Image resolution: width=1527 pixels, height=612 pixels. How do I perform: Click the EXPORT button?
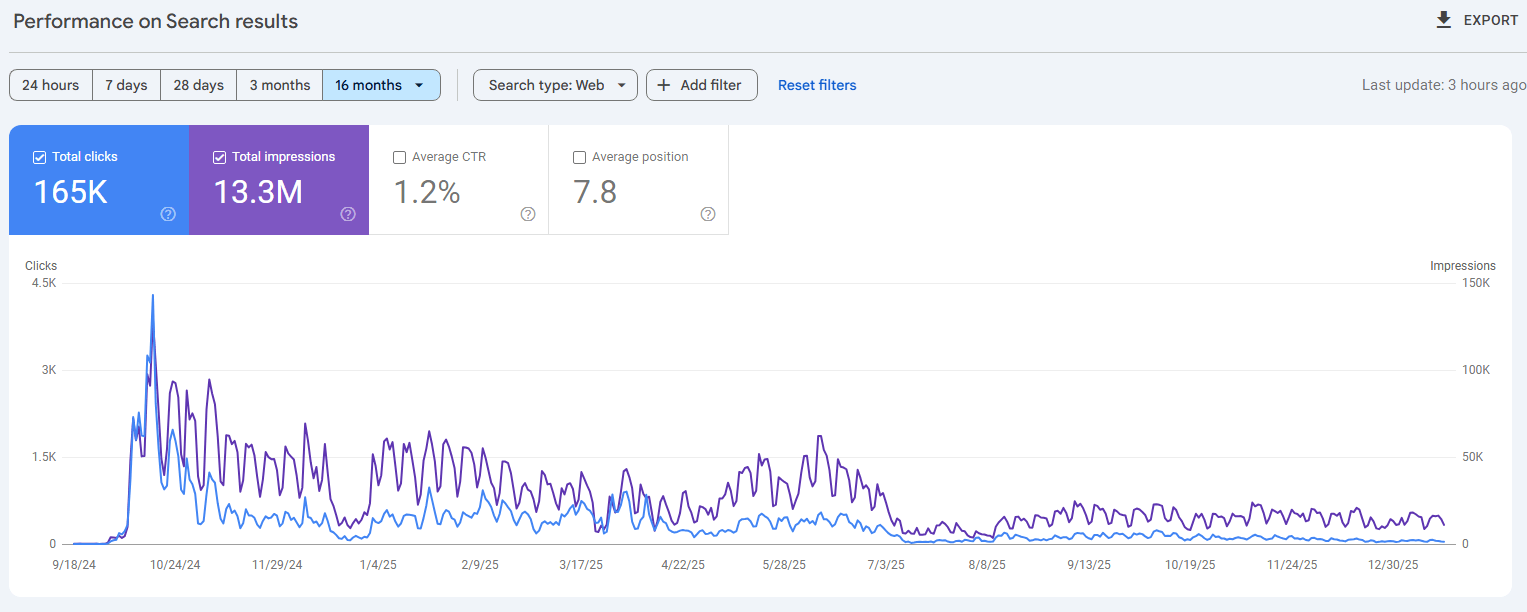tap(1476, 19)
